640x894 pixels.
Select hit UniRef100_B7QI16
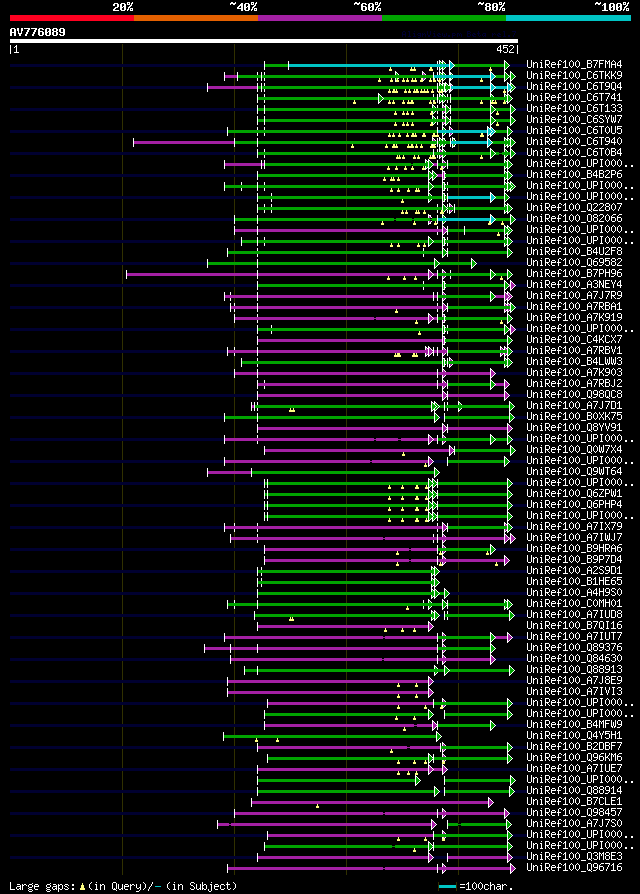(574, 626)
